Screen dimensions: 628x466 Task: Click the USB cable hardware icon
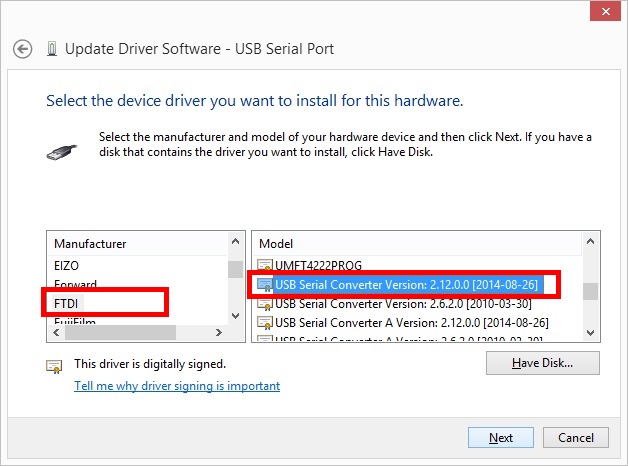[61, 151]
